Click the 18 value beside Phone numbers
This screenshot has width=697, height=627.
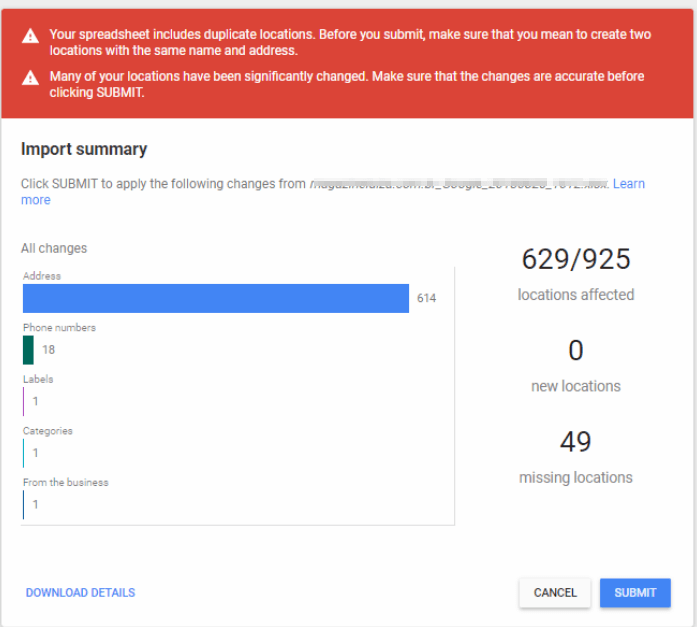point(48,350)
